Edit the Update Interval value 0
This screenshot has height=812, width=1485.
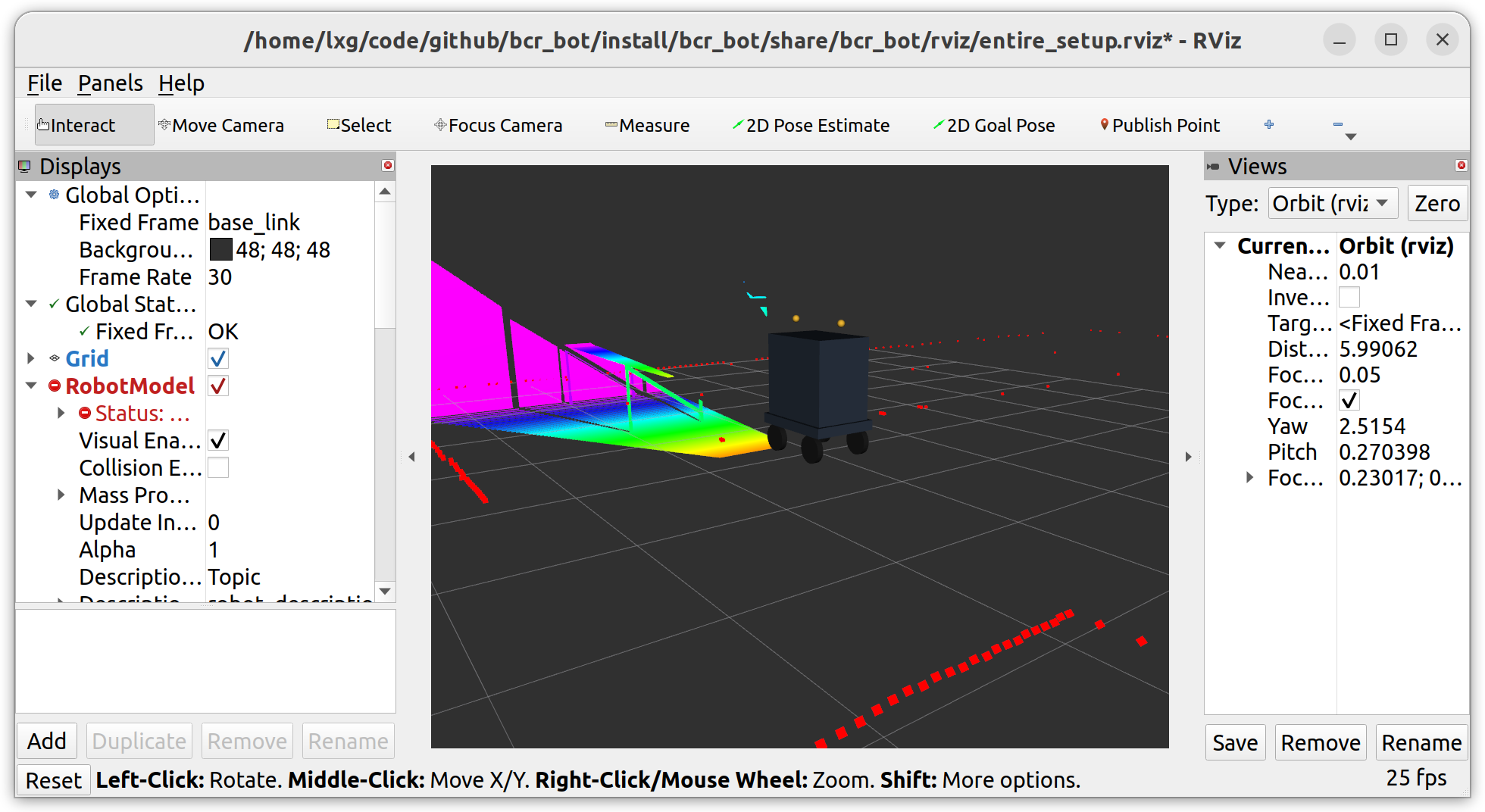pos(289,522)
